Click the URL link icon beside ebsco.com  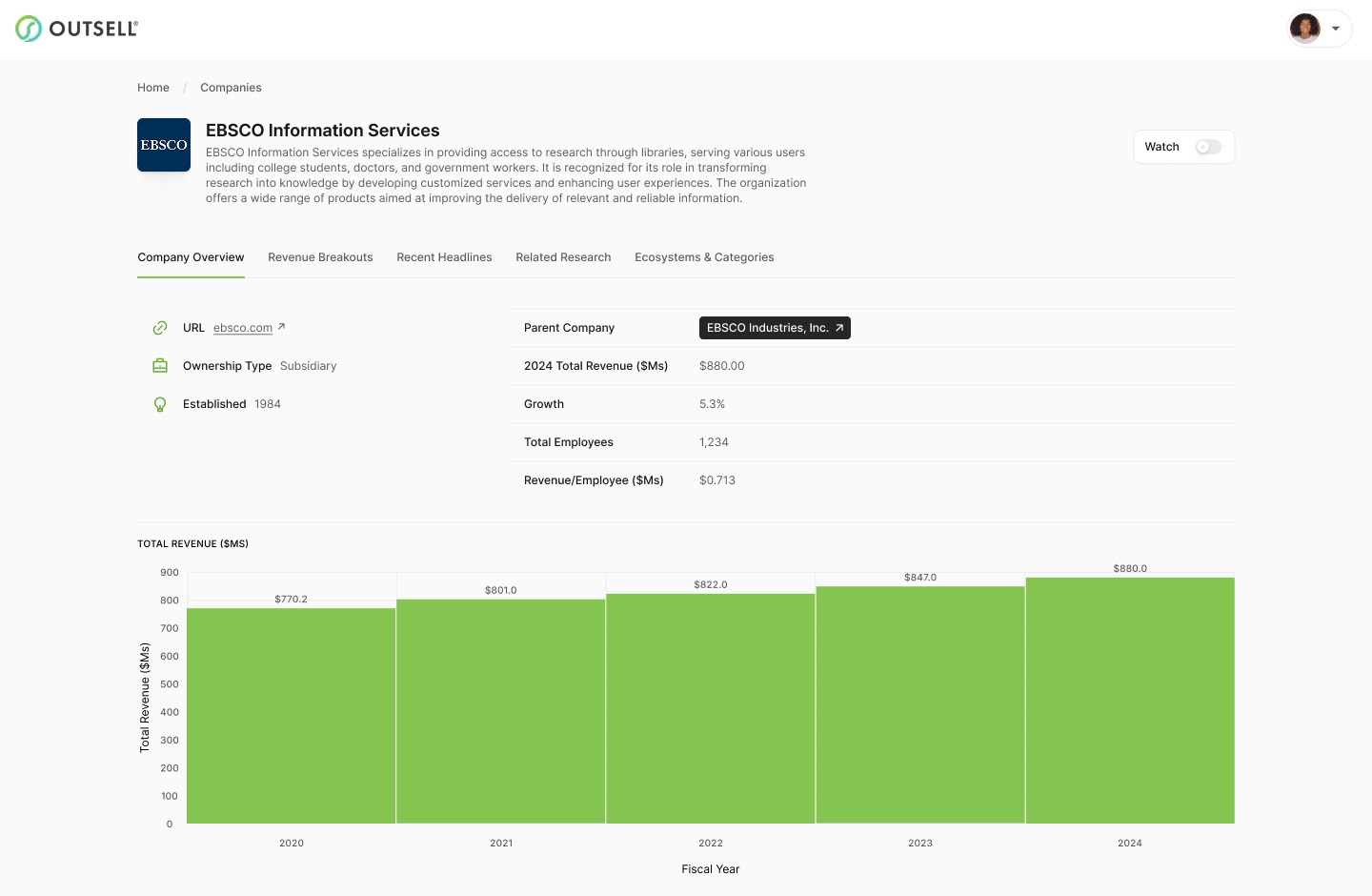click(160, 328)
